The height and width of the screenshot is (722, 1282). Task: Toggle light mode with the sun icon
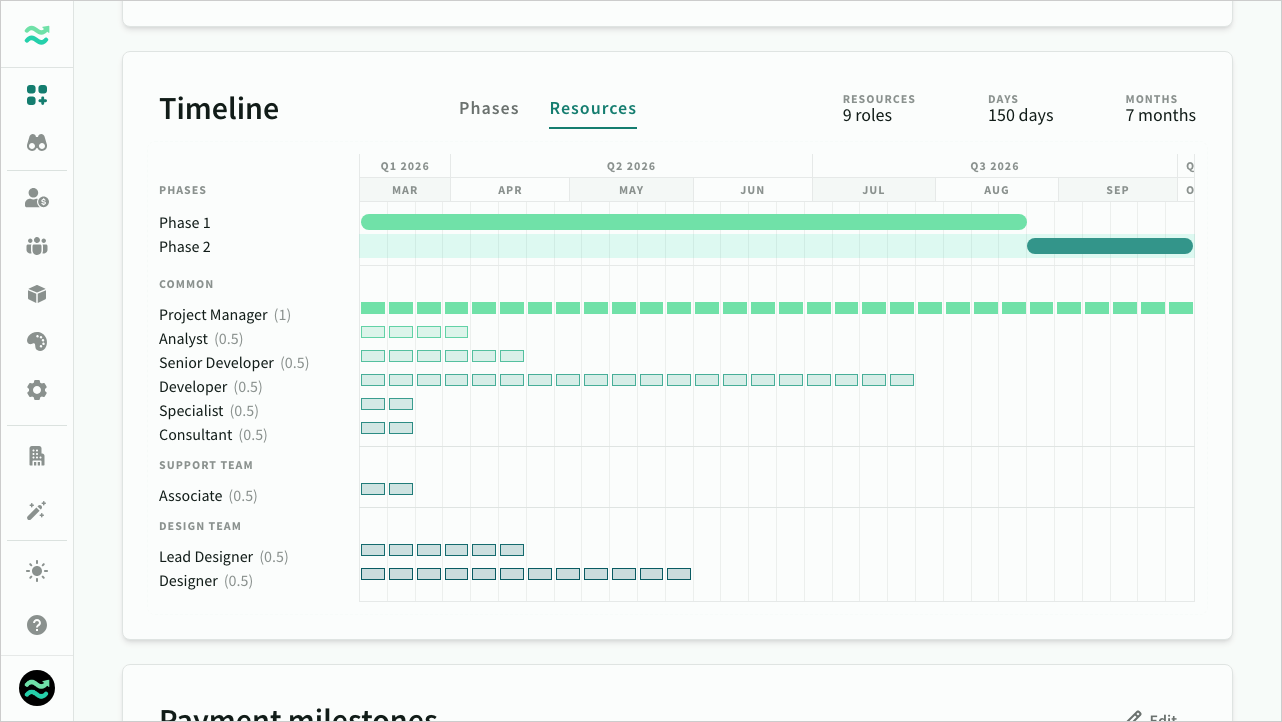37,571
